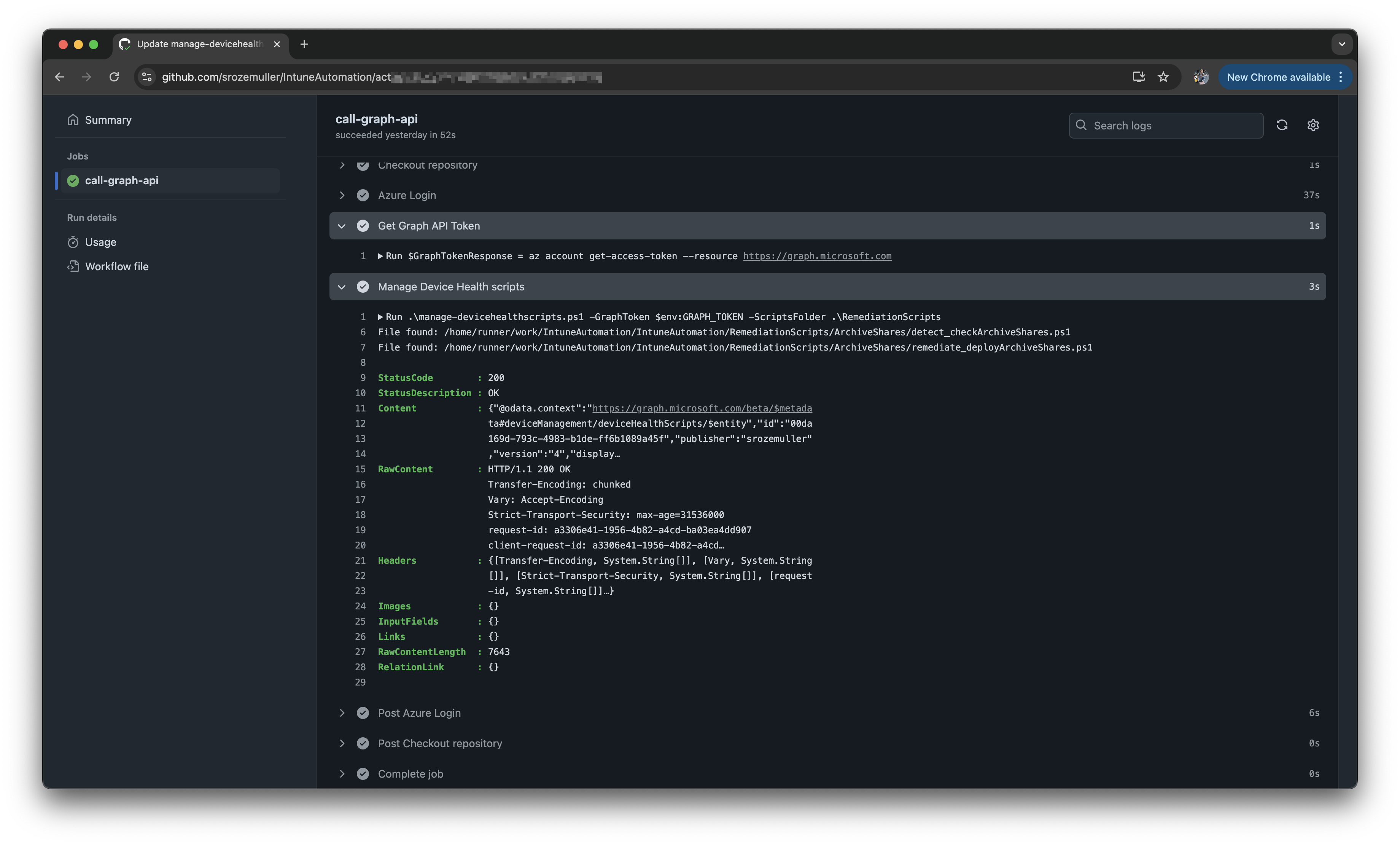Image resolution: width=1400 pixels, height=845 pixels.
Task: Click the Transfer-Encoding: chunked line
Action: (x=559, y=485)
